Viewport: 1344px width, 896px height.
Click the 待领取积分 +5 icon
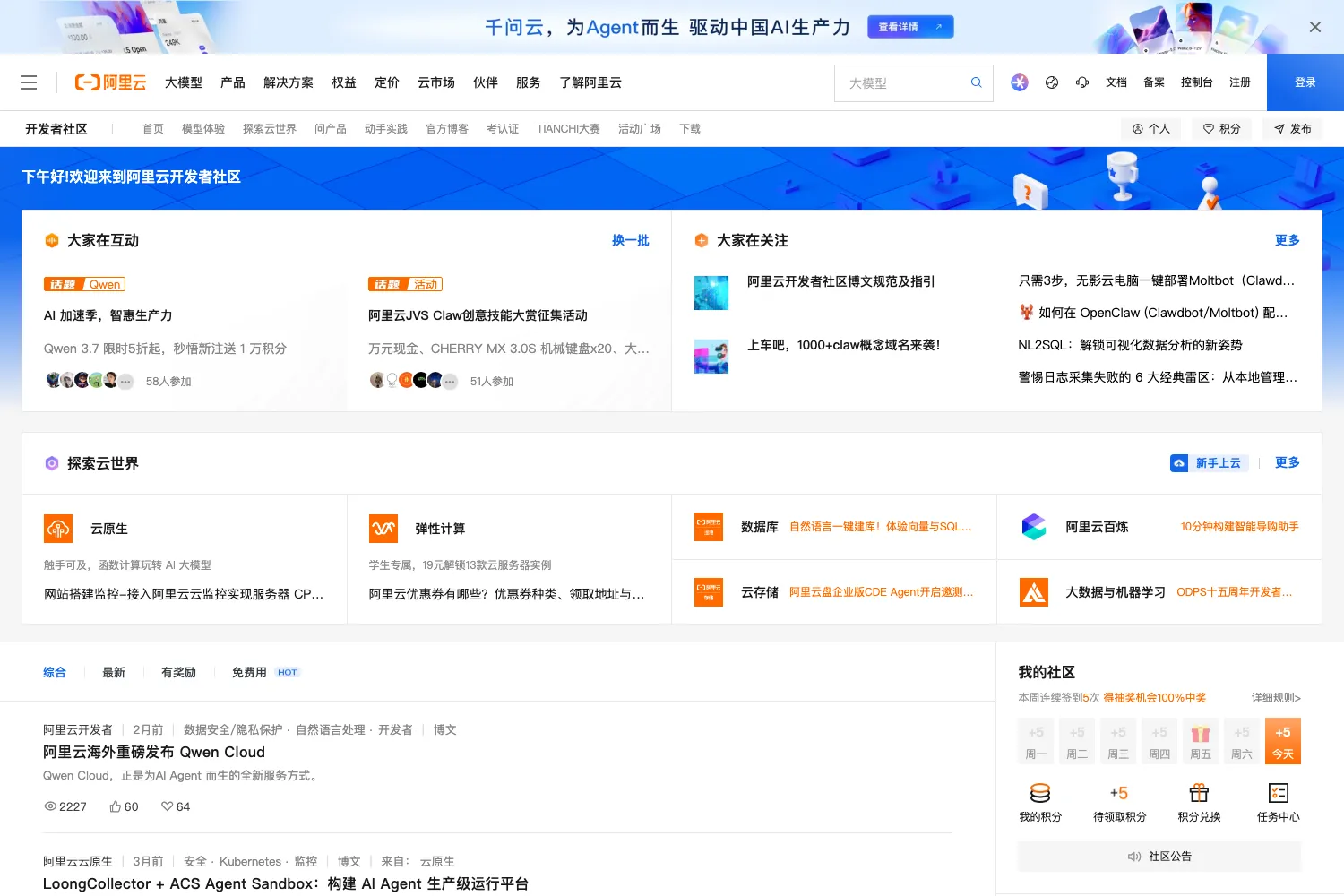1119,793
